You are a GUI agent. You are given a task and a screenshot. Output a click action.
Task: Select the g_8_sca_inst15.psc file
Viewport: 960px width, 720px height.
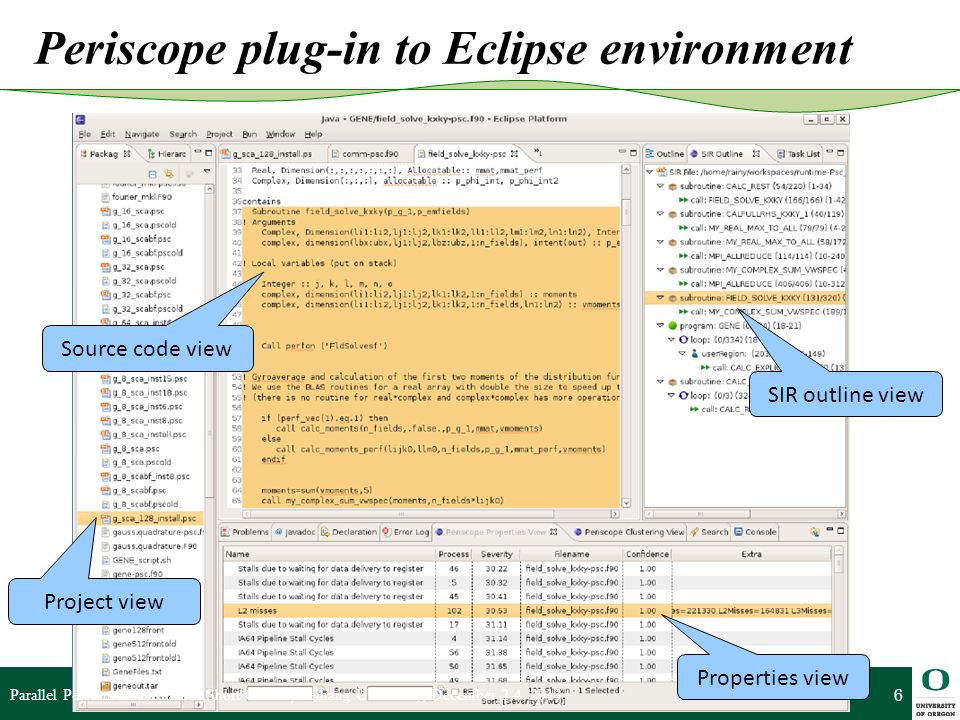144,379
